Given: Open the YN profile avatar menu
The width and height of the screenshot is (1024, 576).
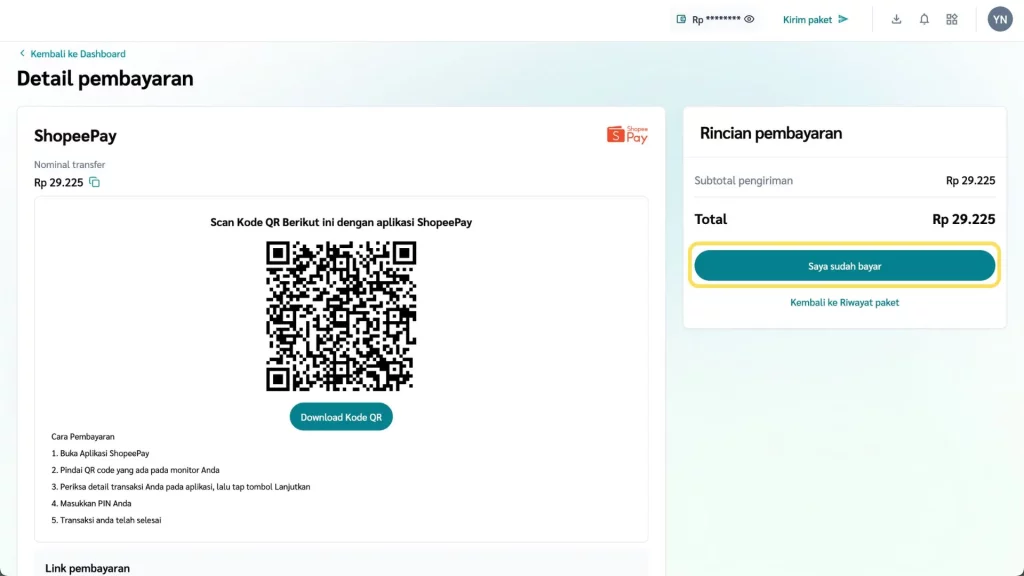Looking at the screenshot, I should (1000, 19).
